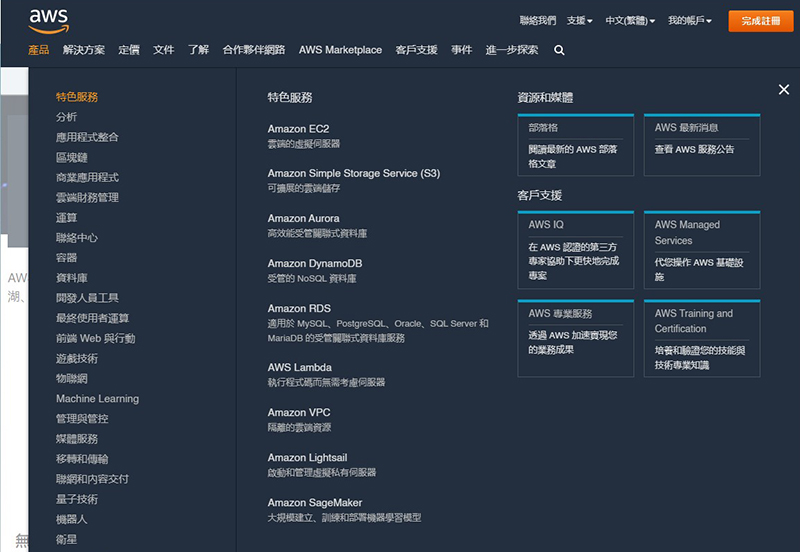Open the Amazon RDS link

(x=299, y=308)
